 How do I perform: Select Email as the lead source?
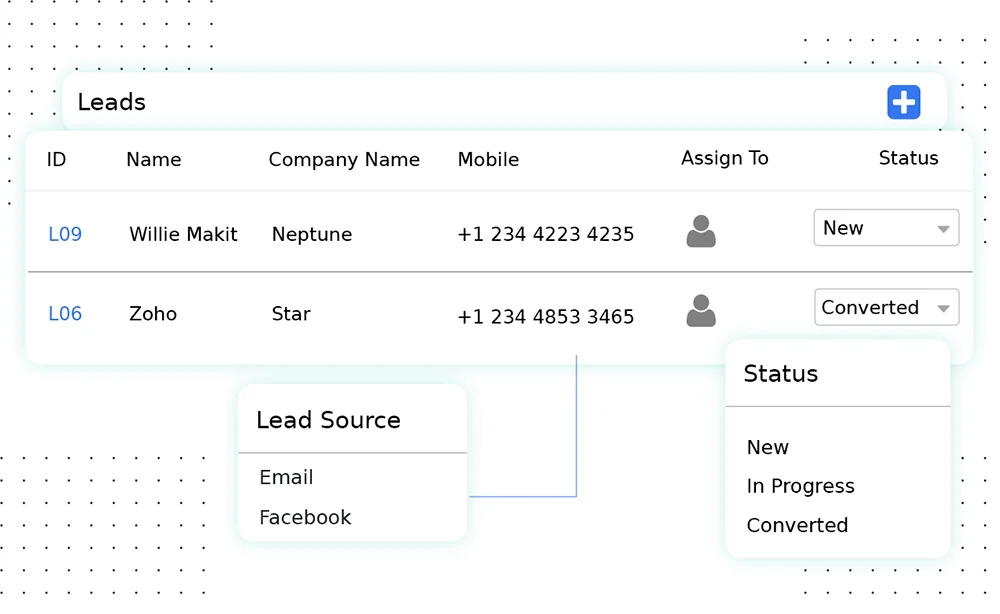286,477
